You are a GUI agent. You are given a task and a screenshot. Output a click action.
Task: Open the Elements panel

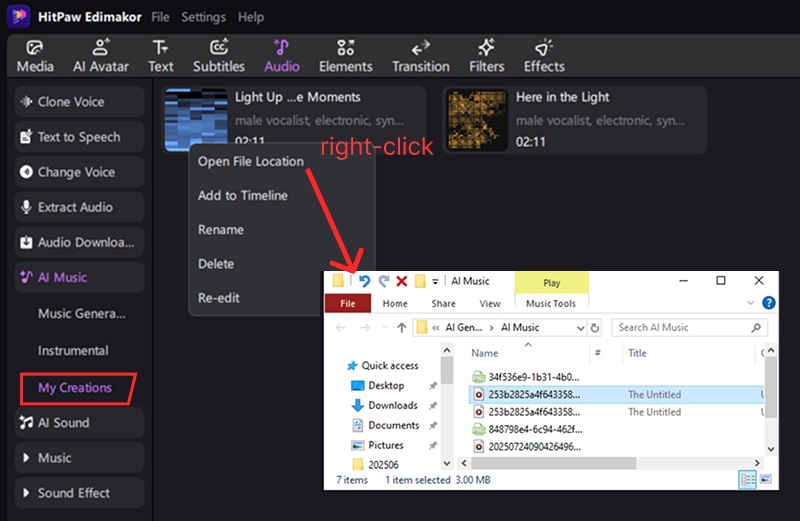345,56
